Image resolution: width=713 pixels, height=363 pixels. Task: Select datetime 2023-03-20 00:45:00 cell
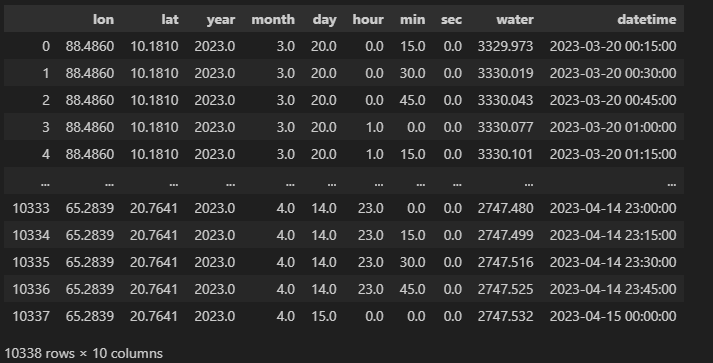[613, 100]
